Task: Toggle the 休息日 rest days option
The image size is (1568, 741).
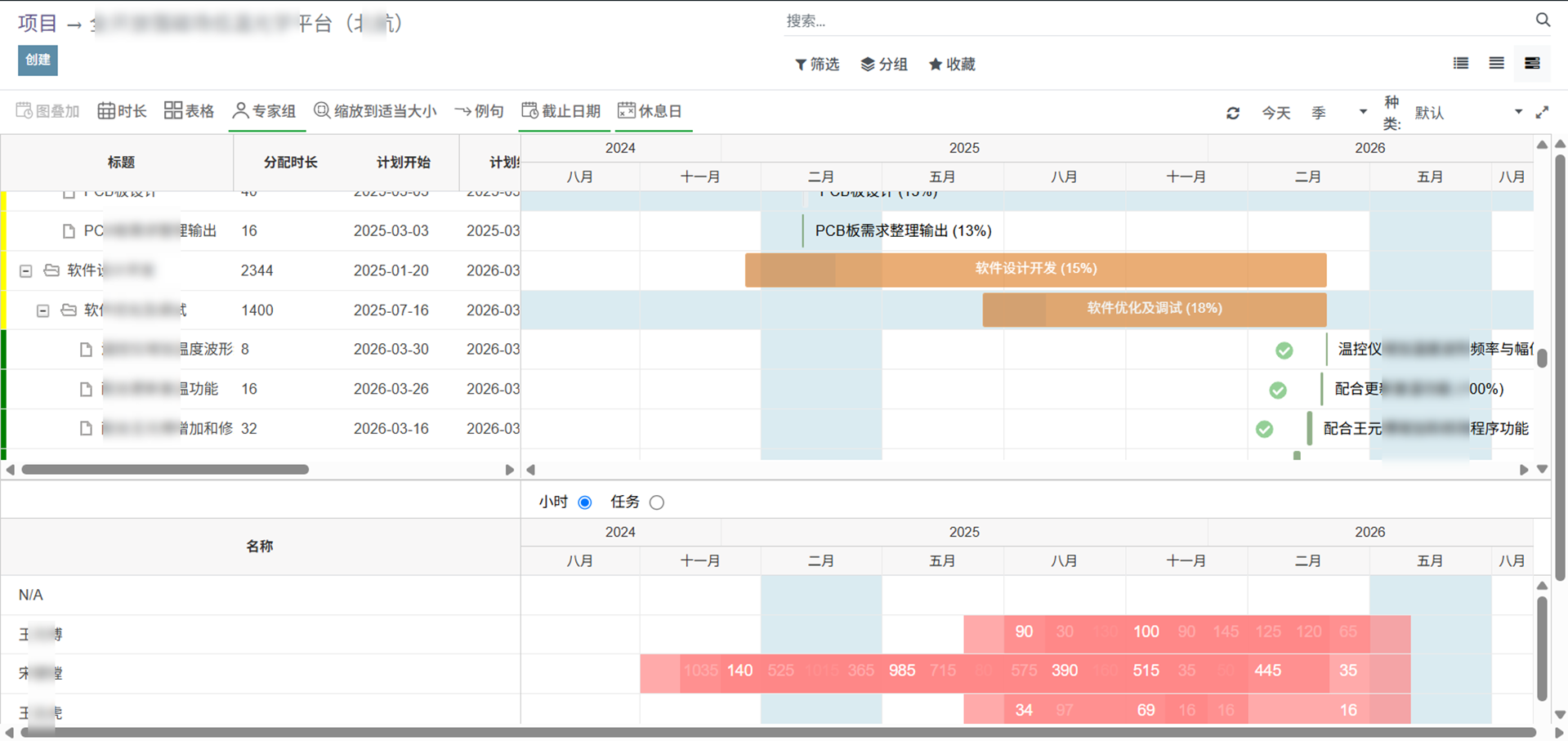Action: tap(650, 111)
